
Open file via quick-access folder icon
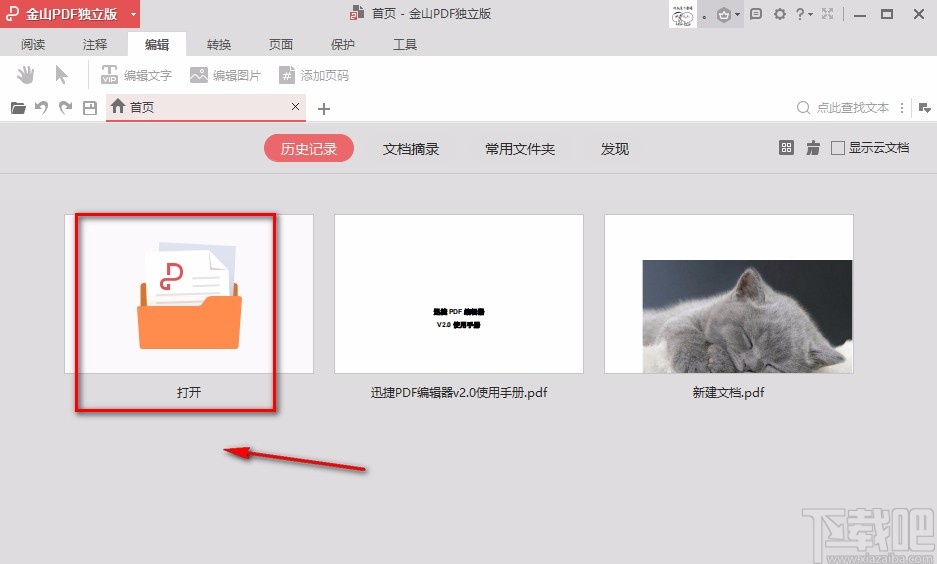(x=19, y=108)
